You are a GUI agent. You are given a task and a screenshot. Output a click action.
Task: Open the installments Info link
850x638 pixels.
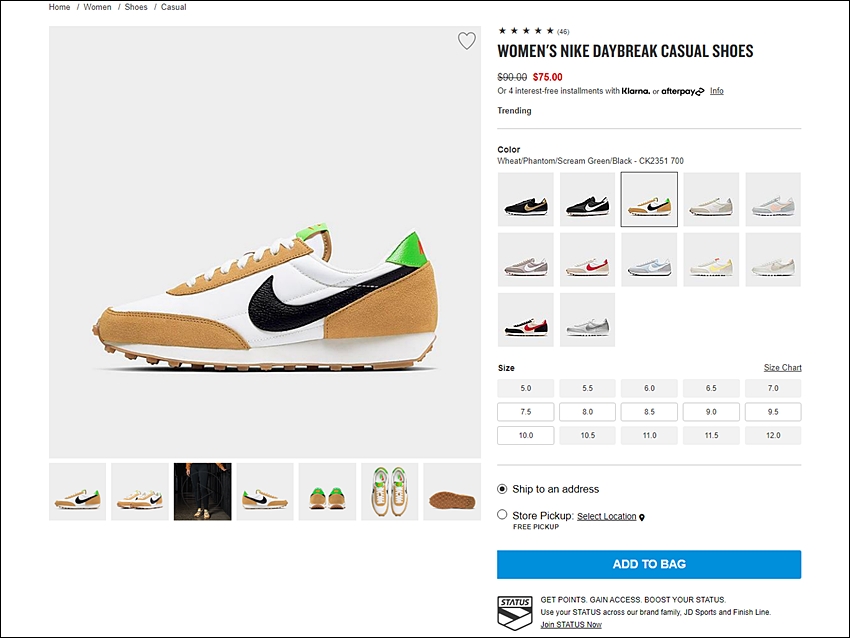click(717, 91)
